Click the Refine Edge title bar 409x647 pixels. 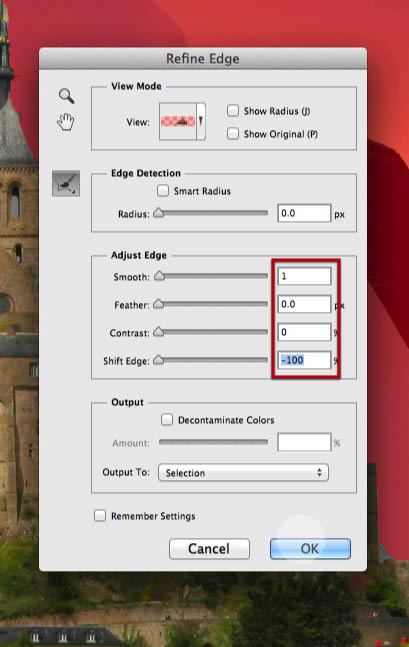[x=203, y=59]
